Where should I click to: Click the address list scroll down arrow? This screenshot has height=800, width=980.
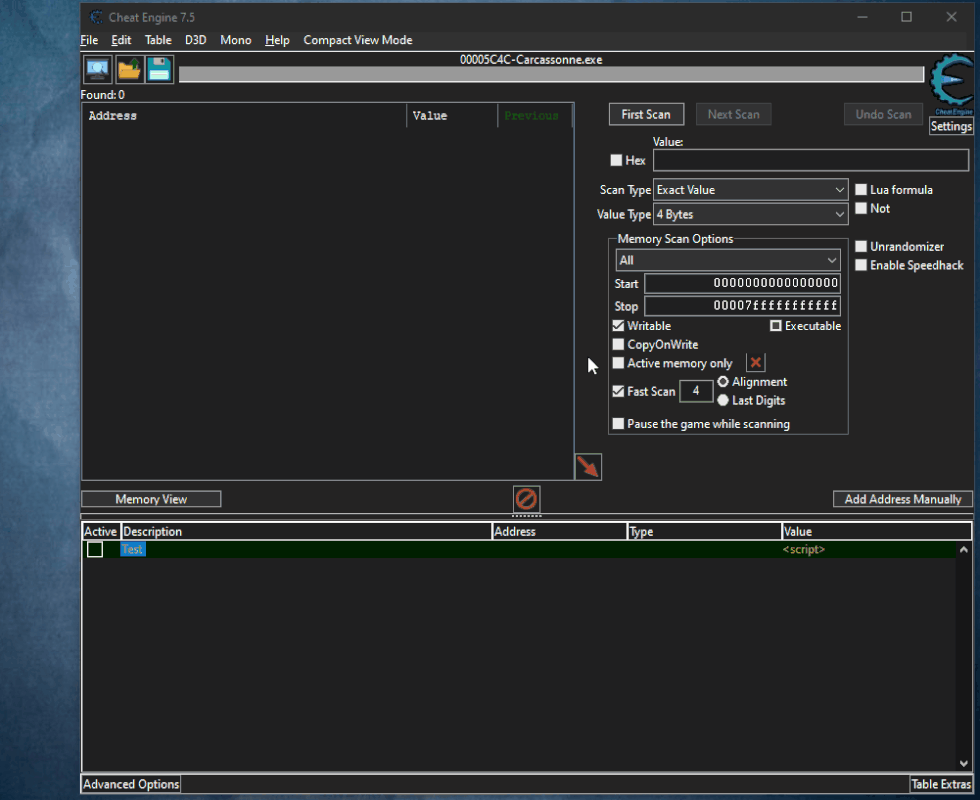(963, 763)
